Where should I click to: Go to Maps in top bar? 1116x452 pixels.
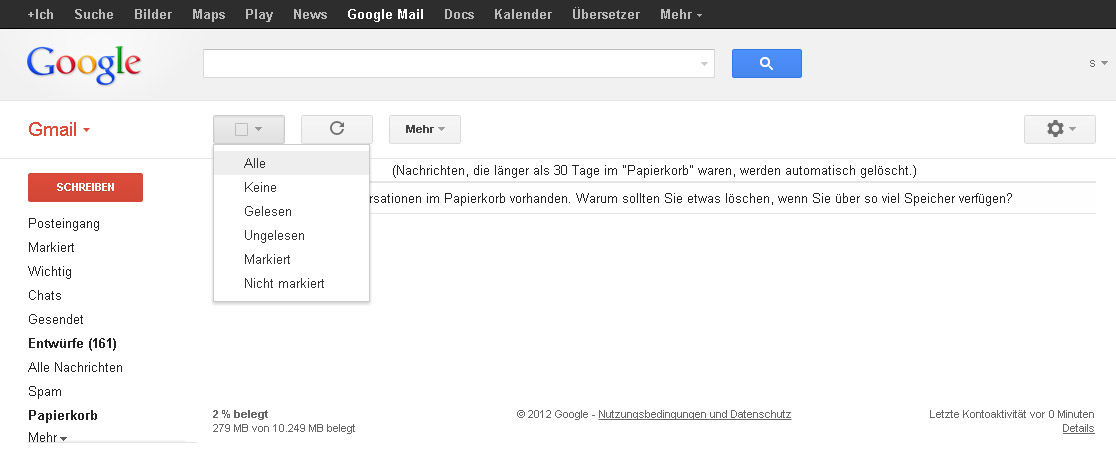[x=209, y=14]
